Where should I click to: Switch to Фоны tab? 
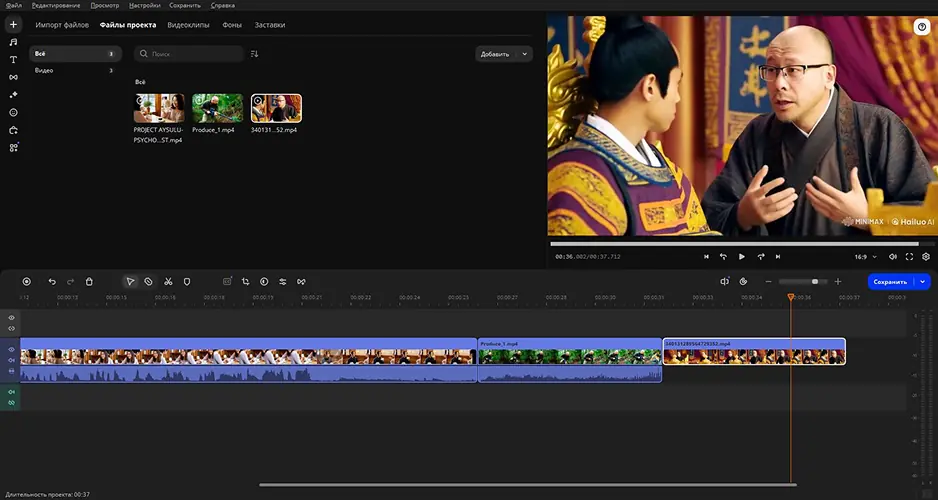pyautogui.click(x=232, y=25)
